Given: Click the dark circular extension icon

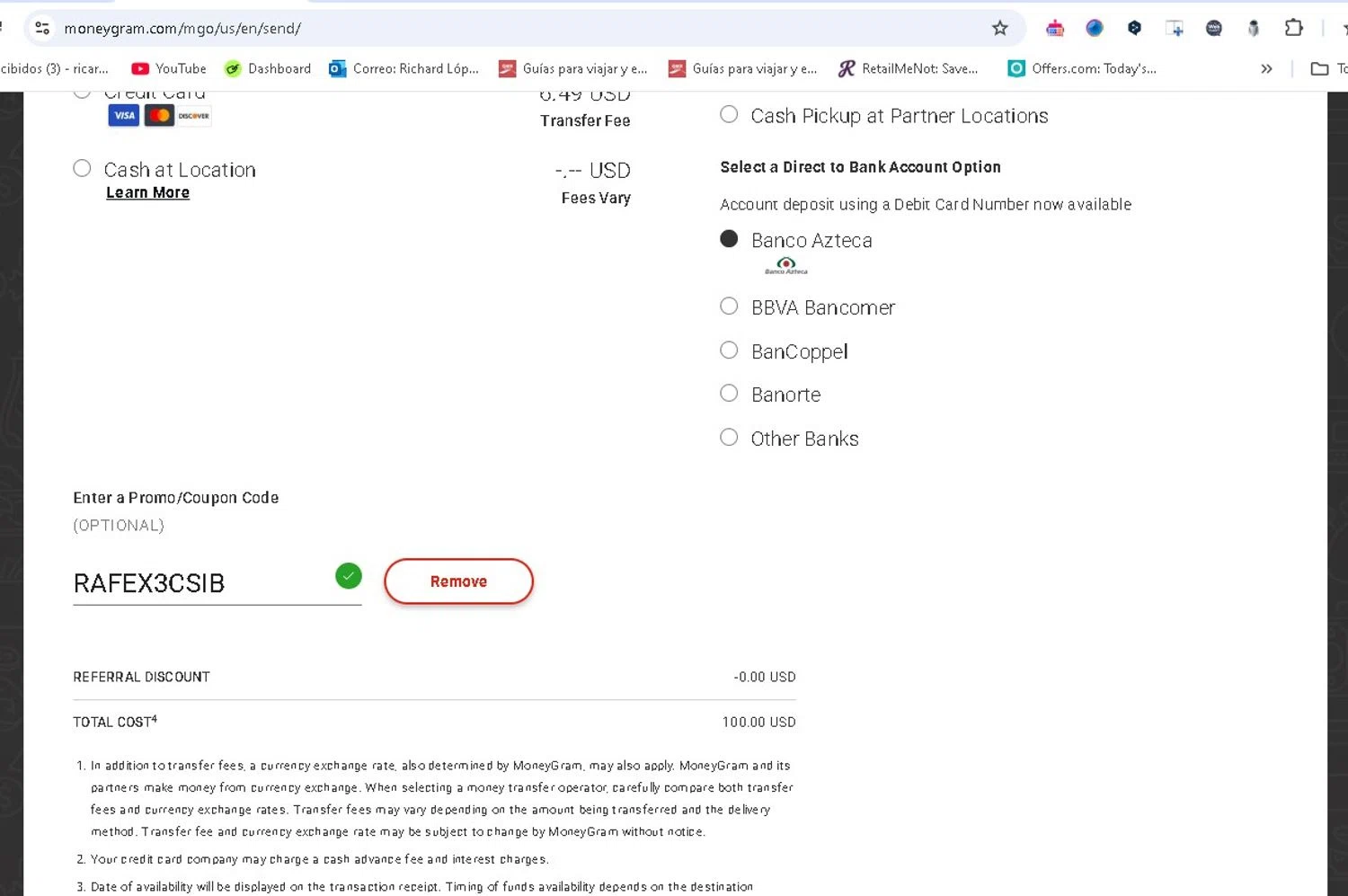Looking at the screenshot, I should (1213, 28).
